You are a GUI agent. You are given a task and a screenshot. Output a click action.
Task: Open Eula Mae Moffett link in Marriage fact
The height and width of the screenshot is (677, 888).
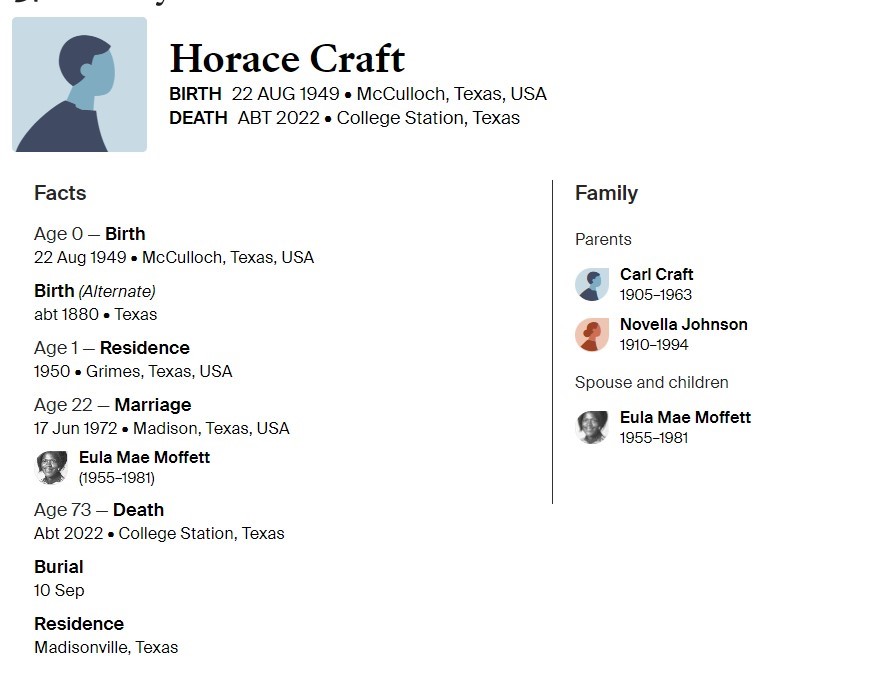click(144, 457)
